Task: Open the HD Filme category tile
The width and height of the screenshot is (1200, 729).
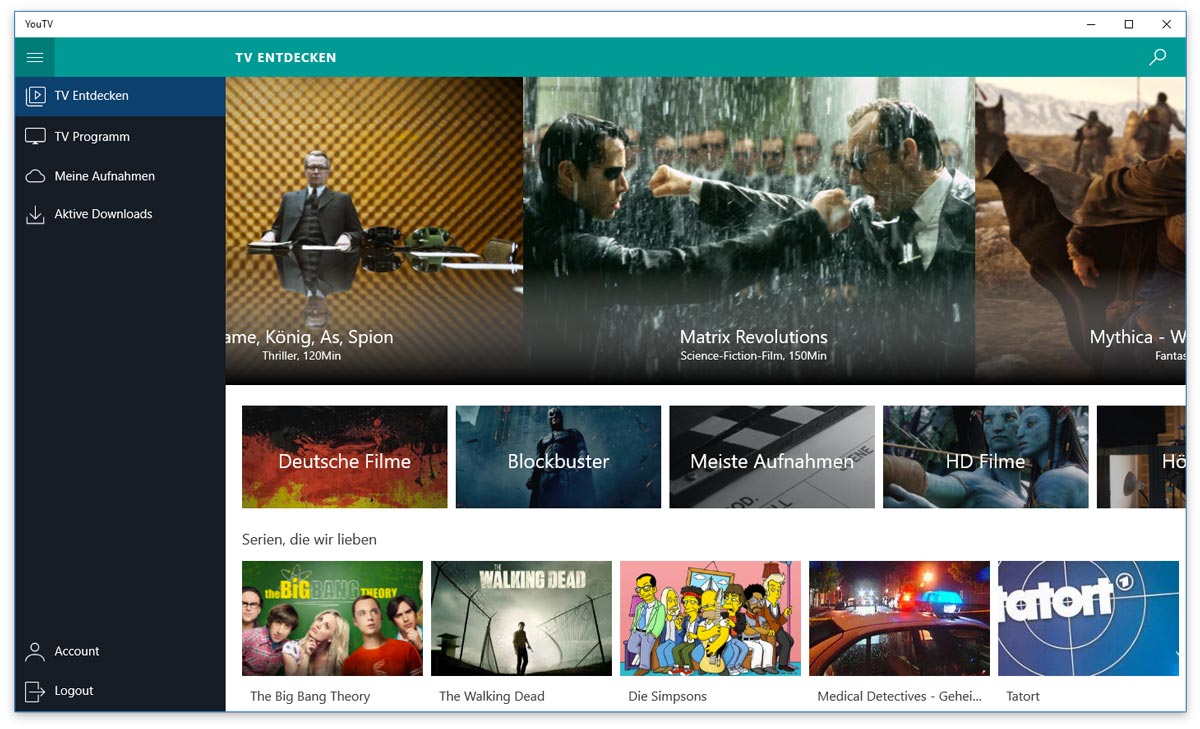Action: [986, 457]
